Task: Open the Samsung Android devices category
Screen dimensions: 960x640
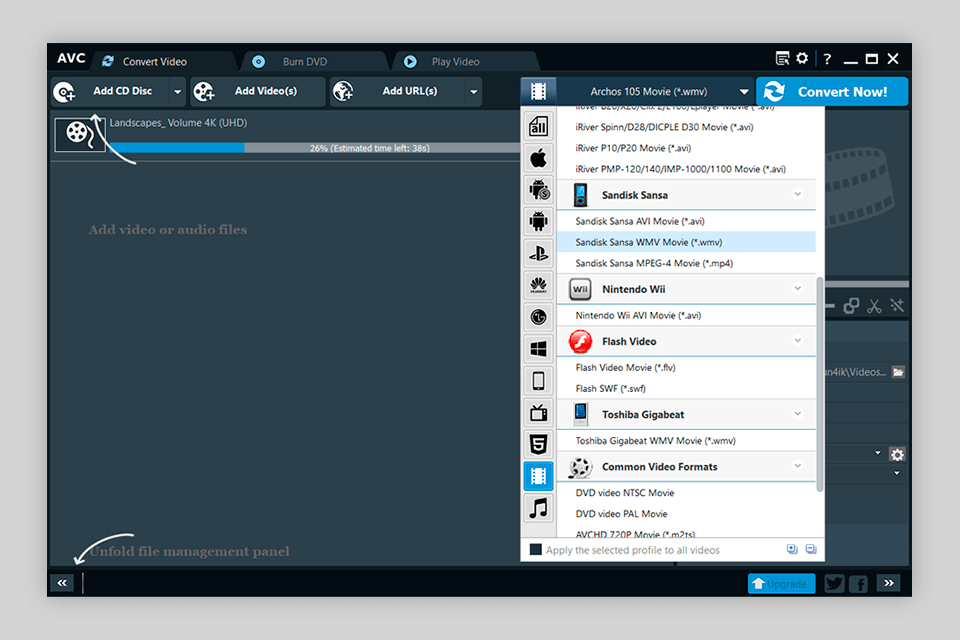Action: 538,190
